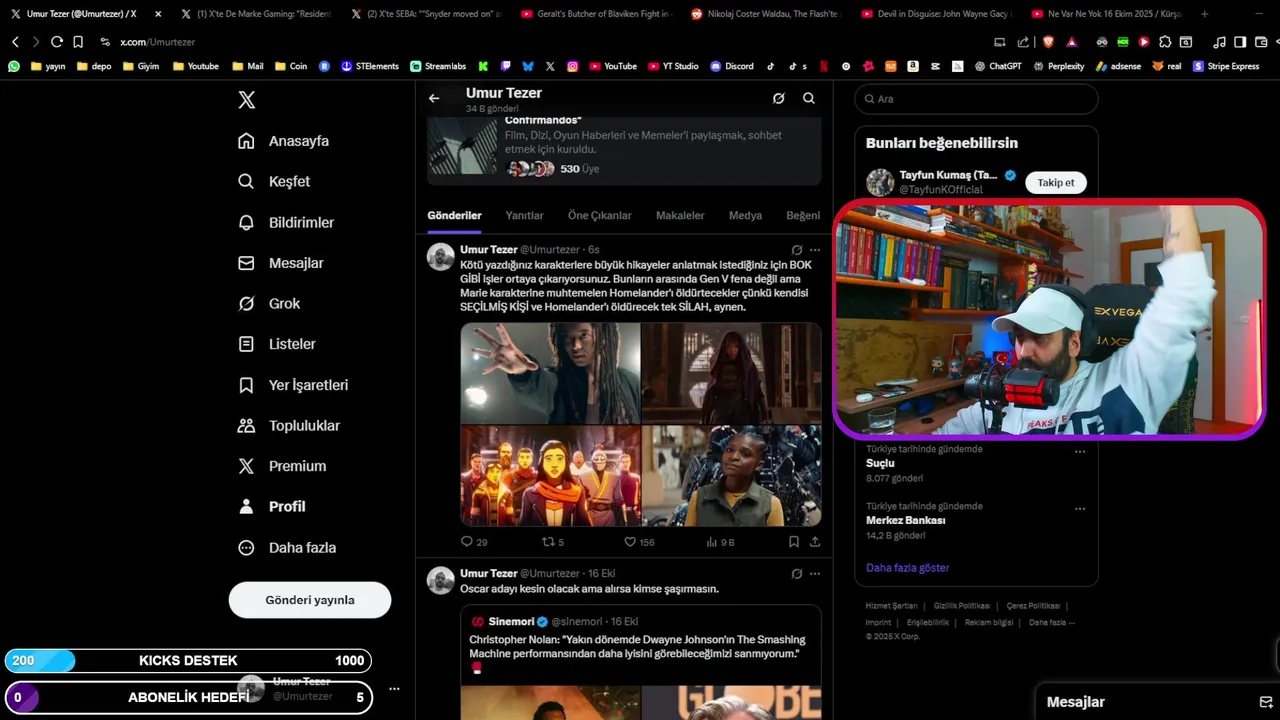1280x720 pixels.
Task: Open more options on the 6s post
Action: tap(815, 250)
